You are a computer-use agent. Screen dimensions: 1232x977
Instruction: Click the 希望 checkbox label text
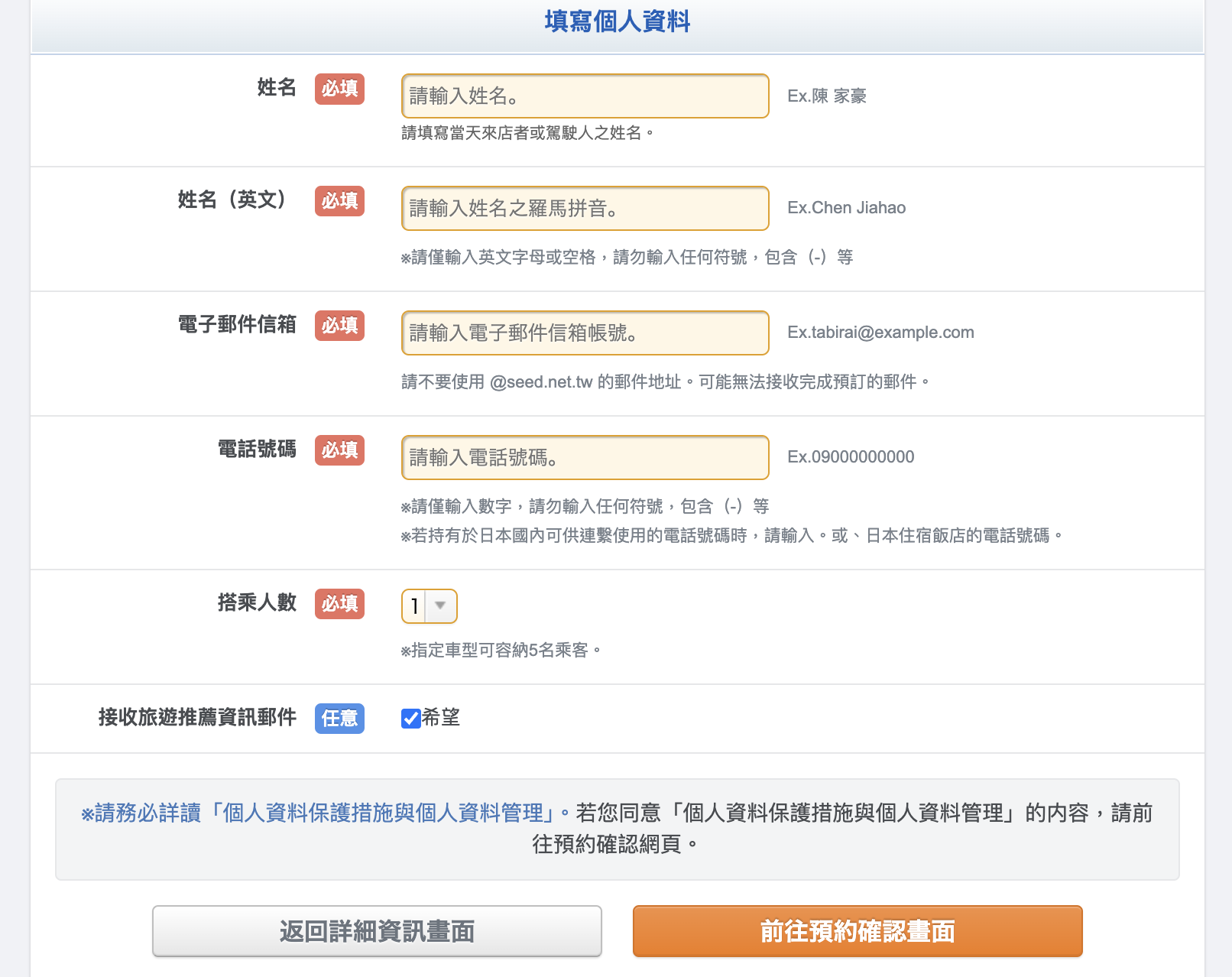[441, 717]
